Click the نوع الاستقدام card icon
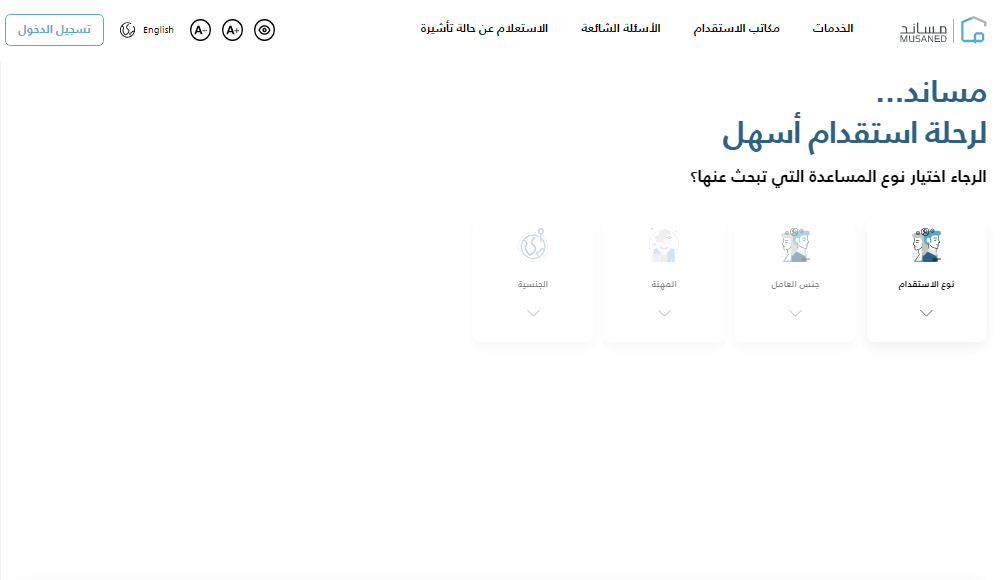Screen dimensions: 1004x580 927,245
